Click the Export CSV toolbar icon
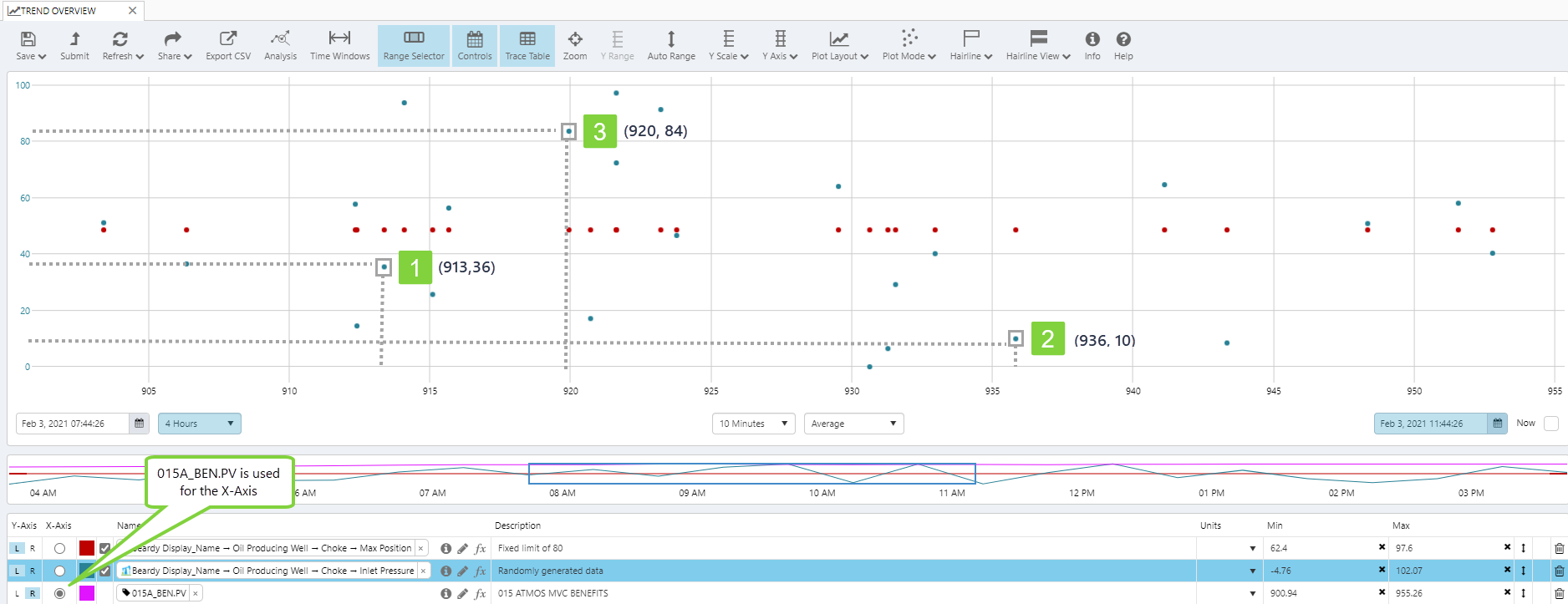 click(228, 45)
